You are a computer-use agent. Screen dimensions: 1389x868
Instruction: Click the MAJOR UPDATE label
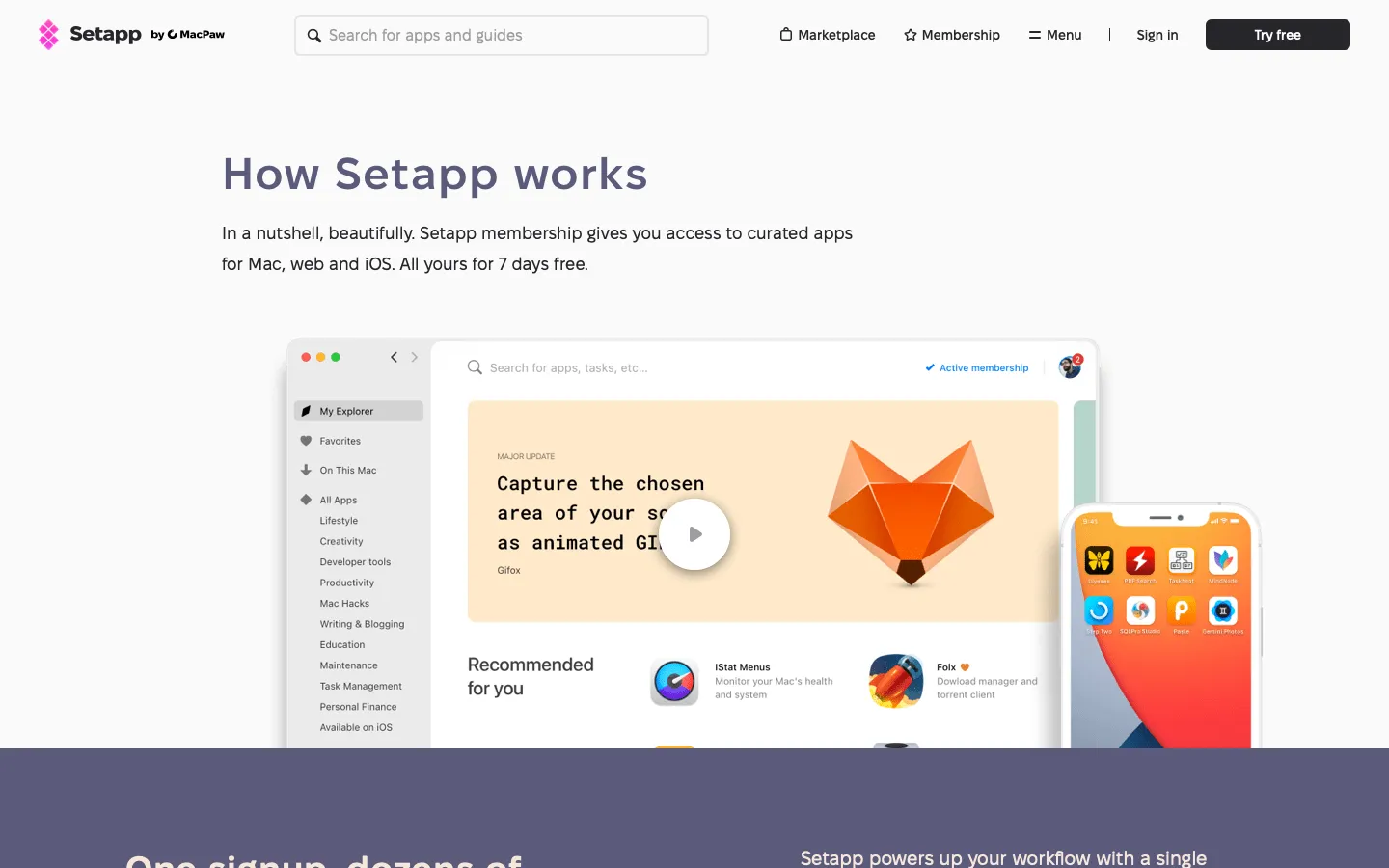click(x=526, y=456)
